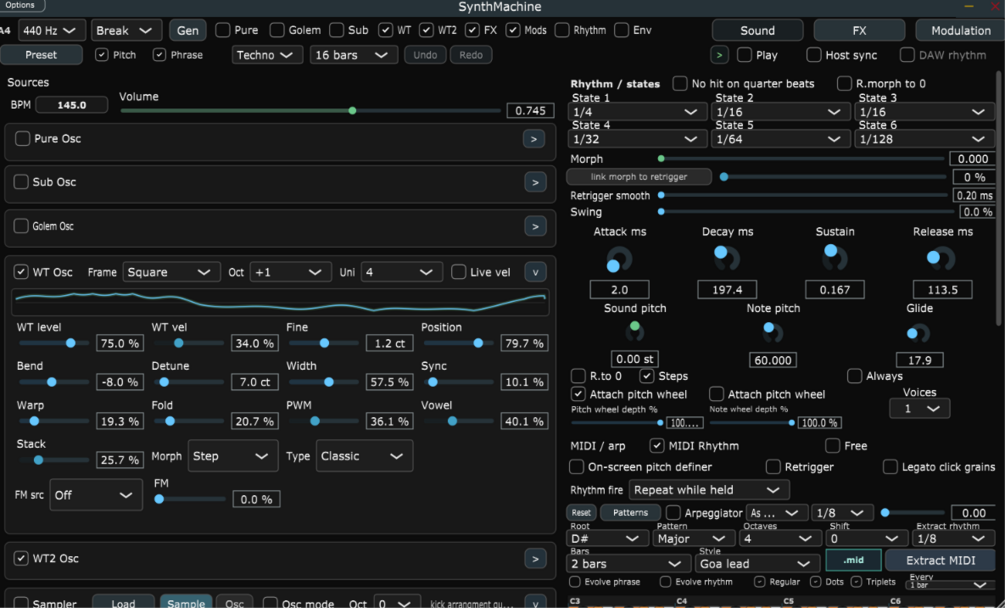
Task: Click the Preset button
Action: (x=41, y=55)
